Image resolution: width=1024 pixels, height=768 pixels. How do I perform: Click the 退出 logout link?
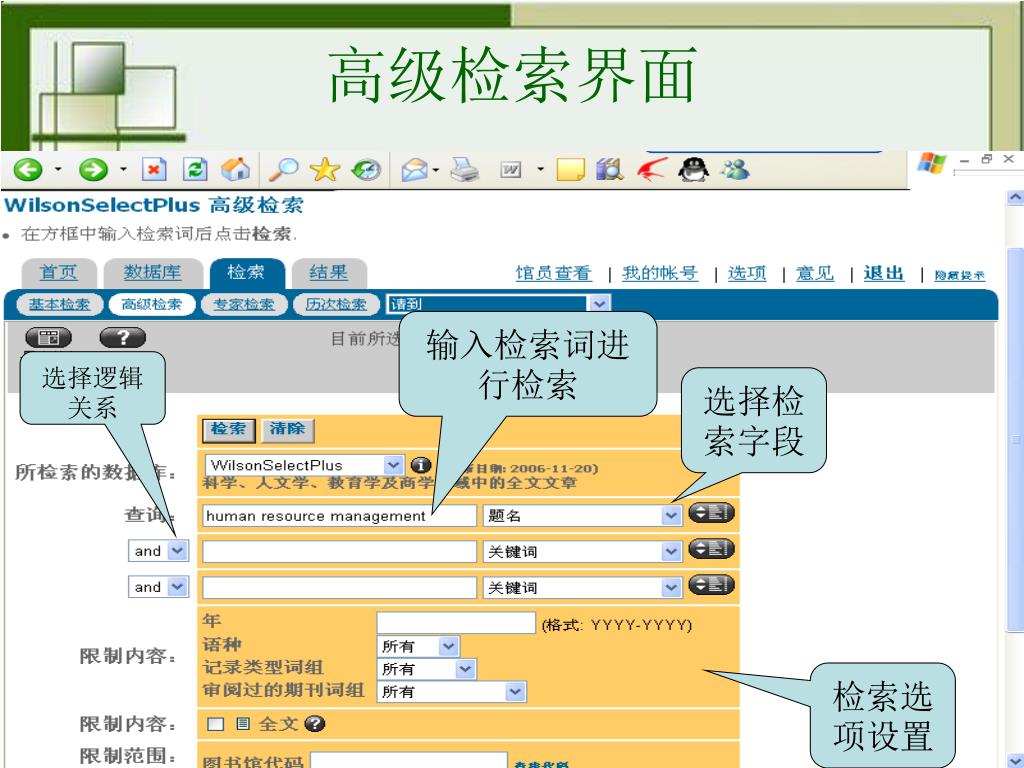coord(884,273)
